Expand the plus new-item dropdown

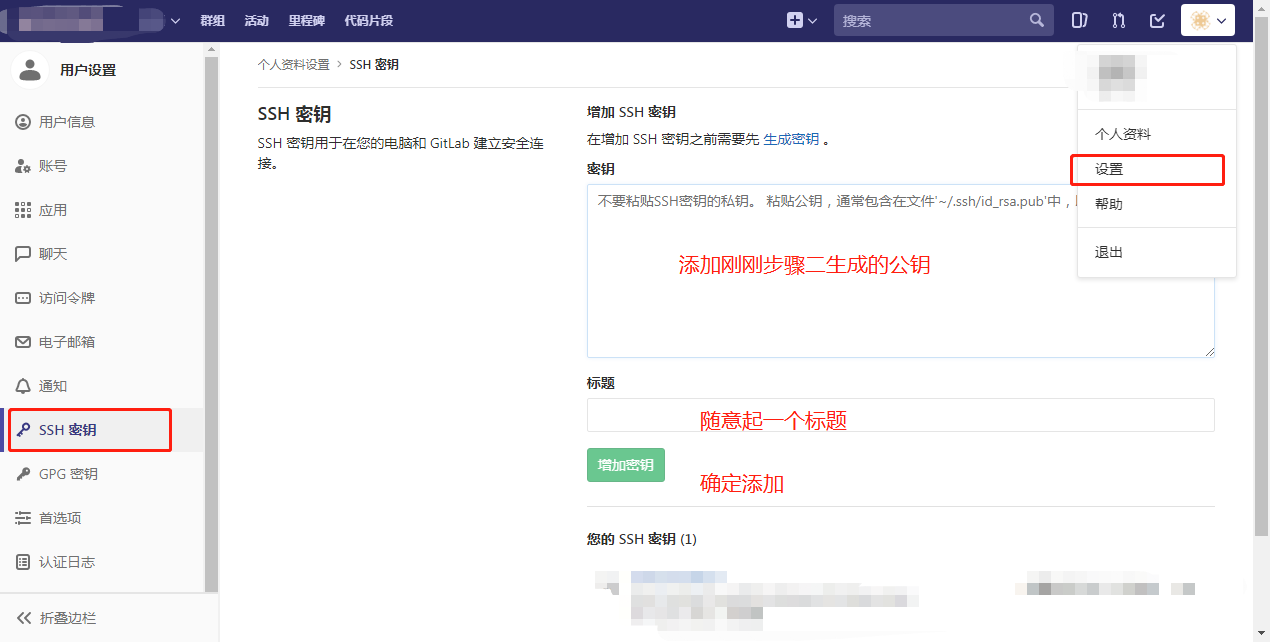tap(802, 20)
